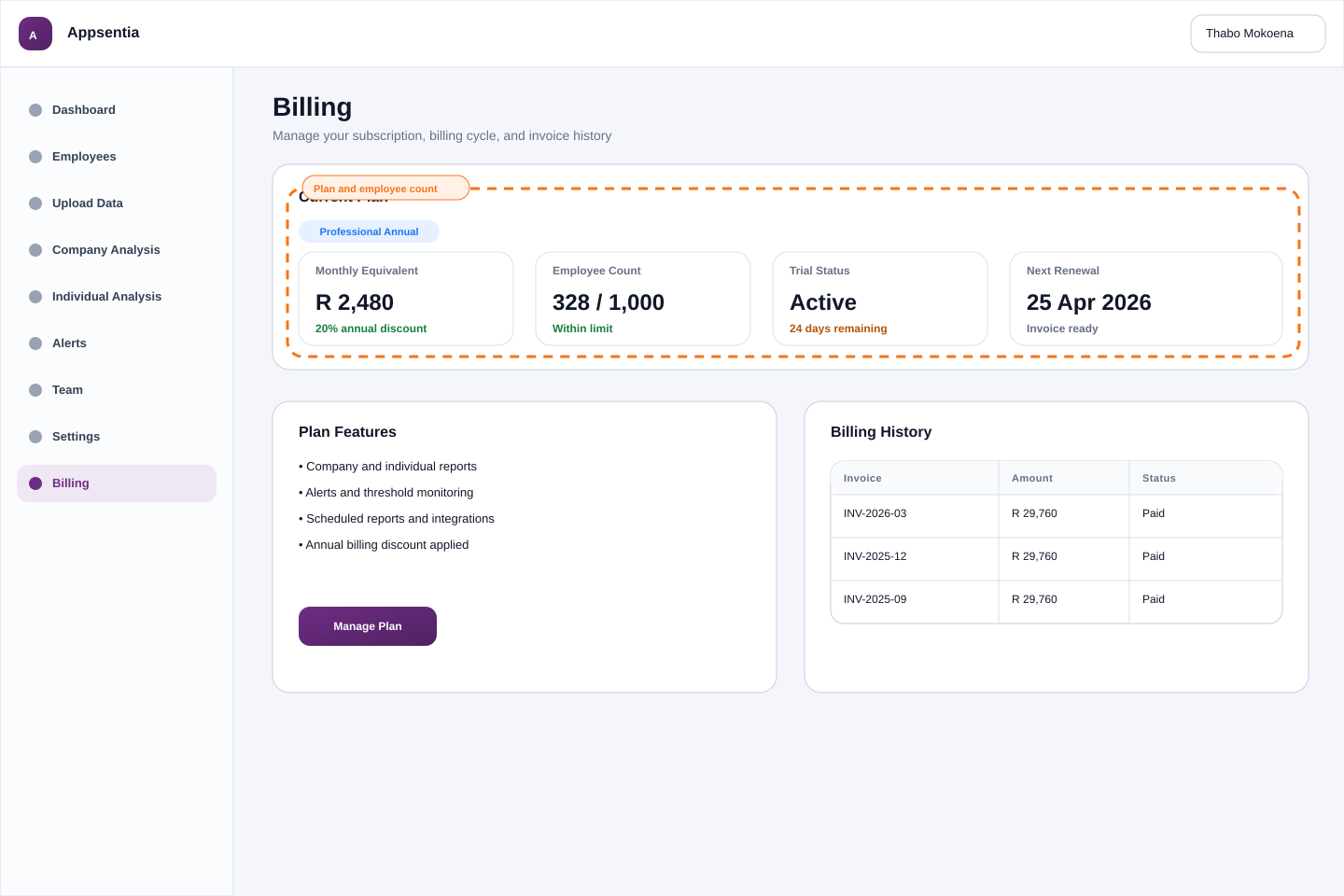Click the Trial Status card
This screenshot has width=1344, height=896.
880,299
